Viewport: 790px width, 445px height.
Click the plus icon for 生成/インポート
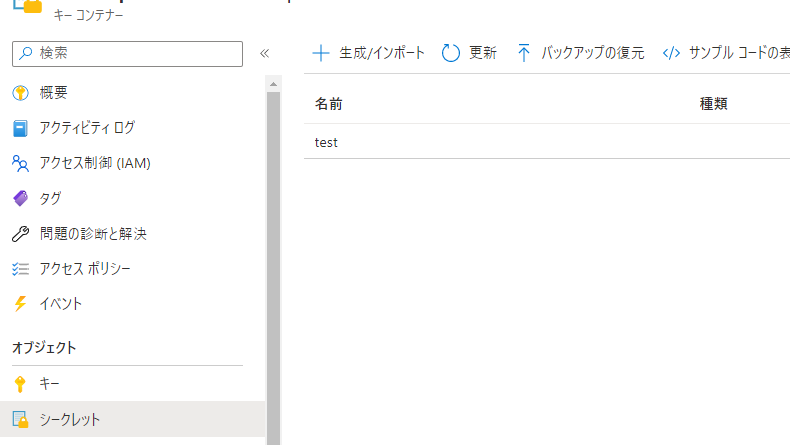(x=321, y=53)
